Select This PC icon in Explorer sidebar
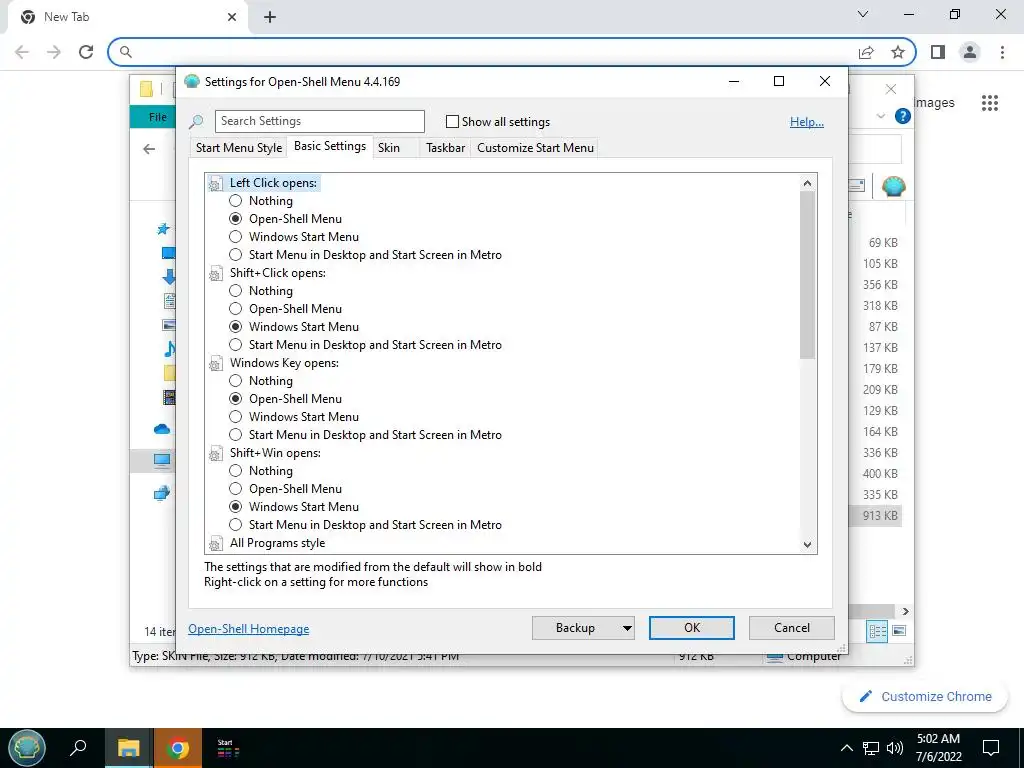 tap(162, 460)
